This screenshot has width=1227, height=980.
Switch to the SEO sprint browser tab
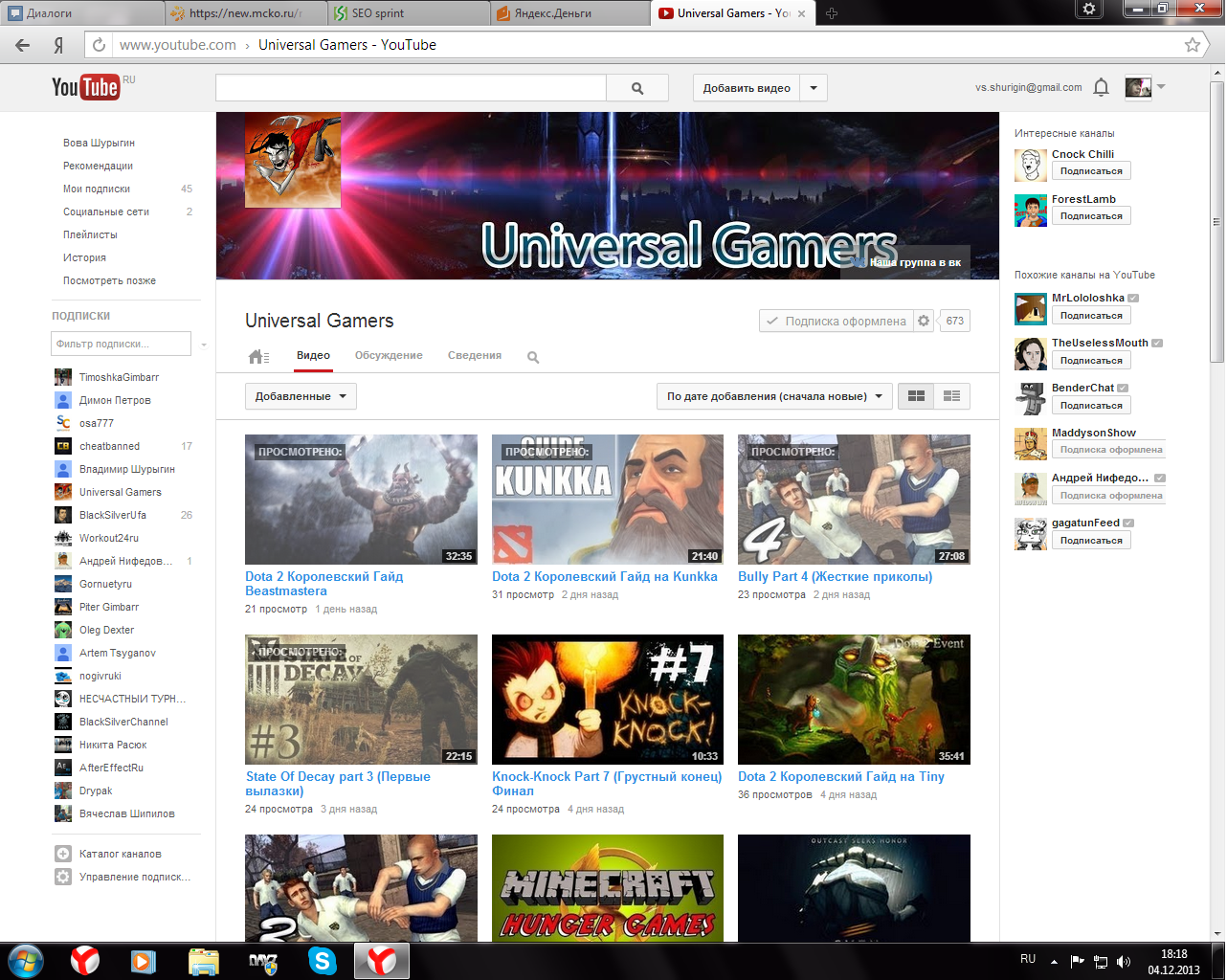(x=410, y=13)
